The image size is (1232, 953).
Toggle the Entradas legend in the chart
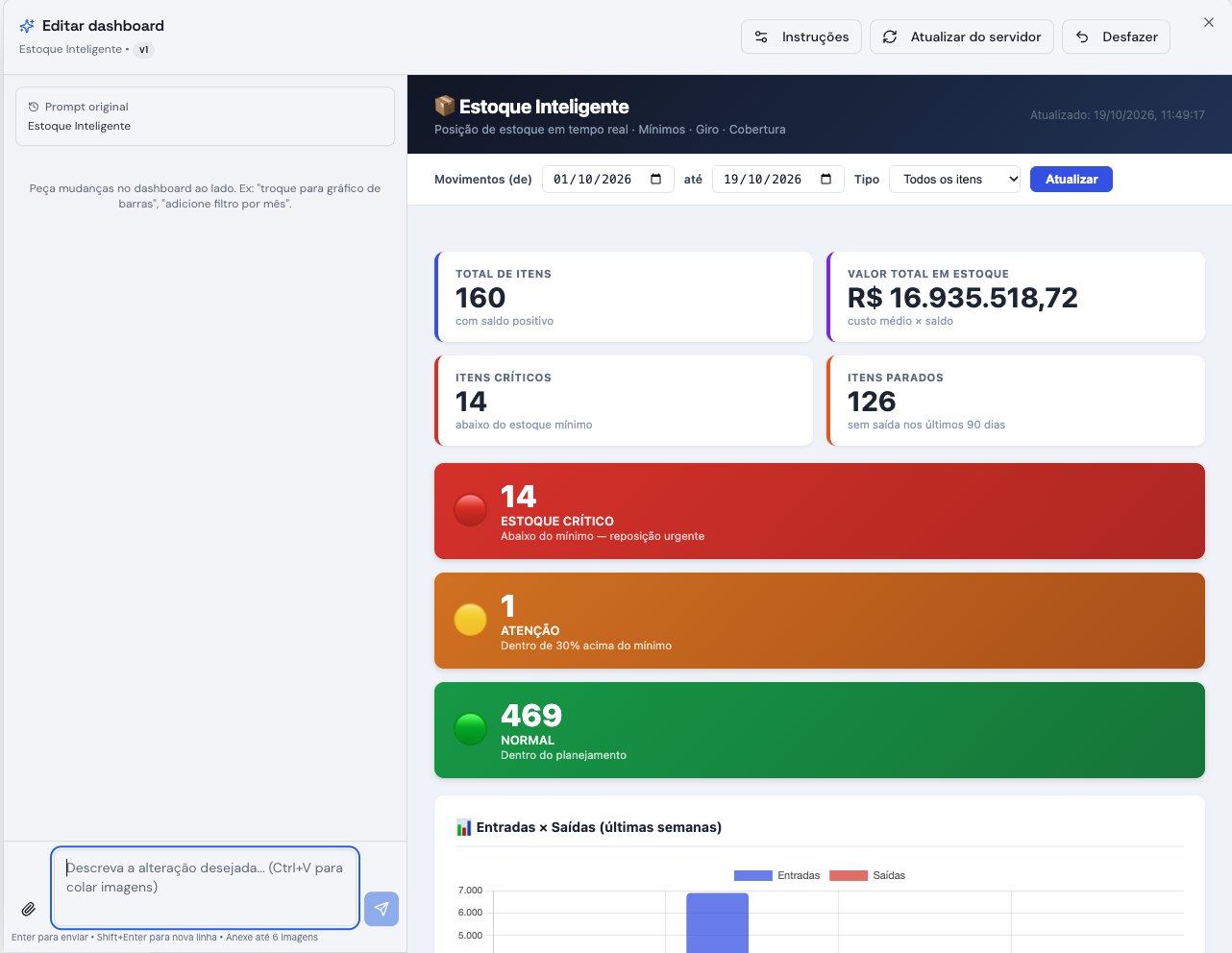(x=776, y=875)
